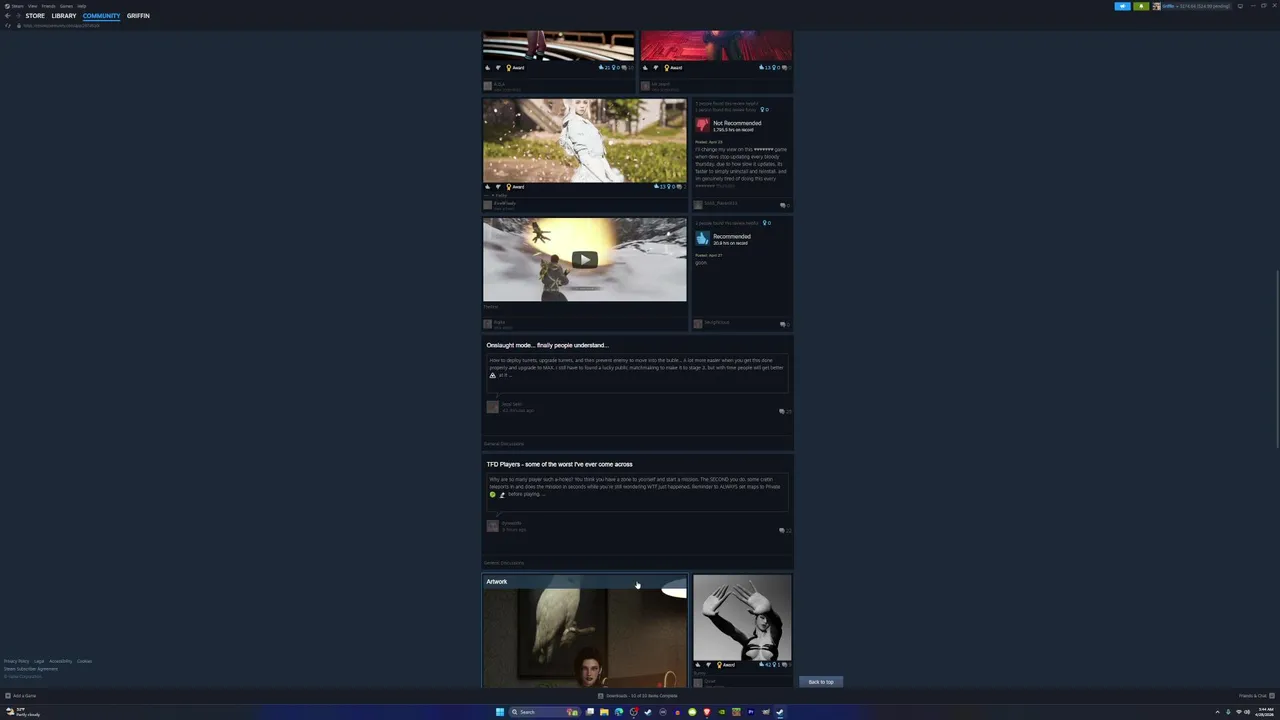
Task: Click Add a Game at bottom left
Action: pyautogui.click(x=21, y=696)
